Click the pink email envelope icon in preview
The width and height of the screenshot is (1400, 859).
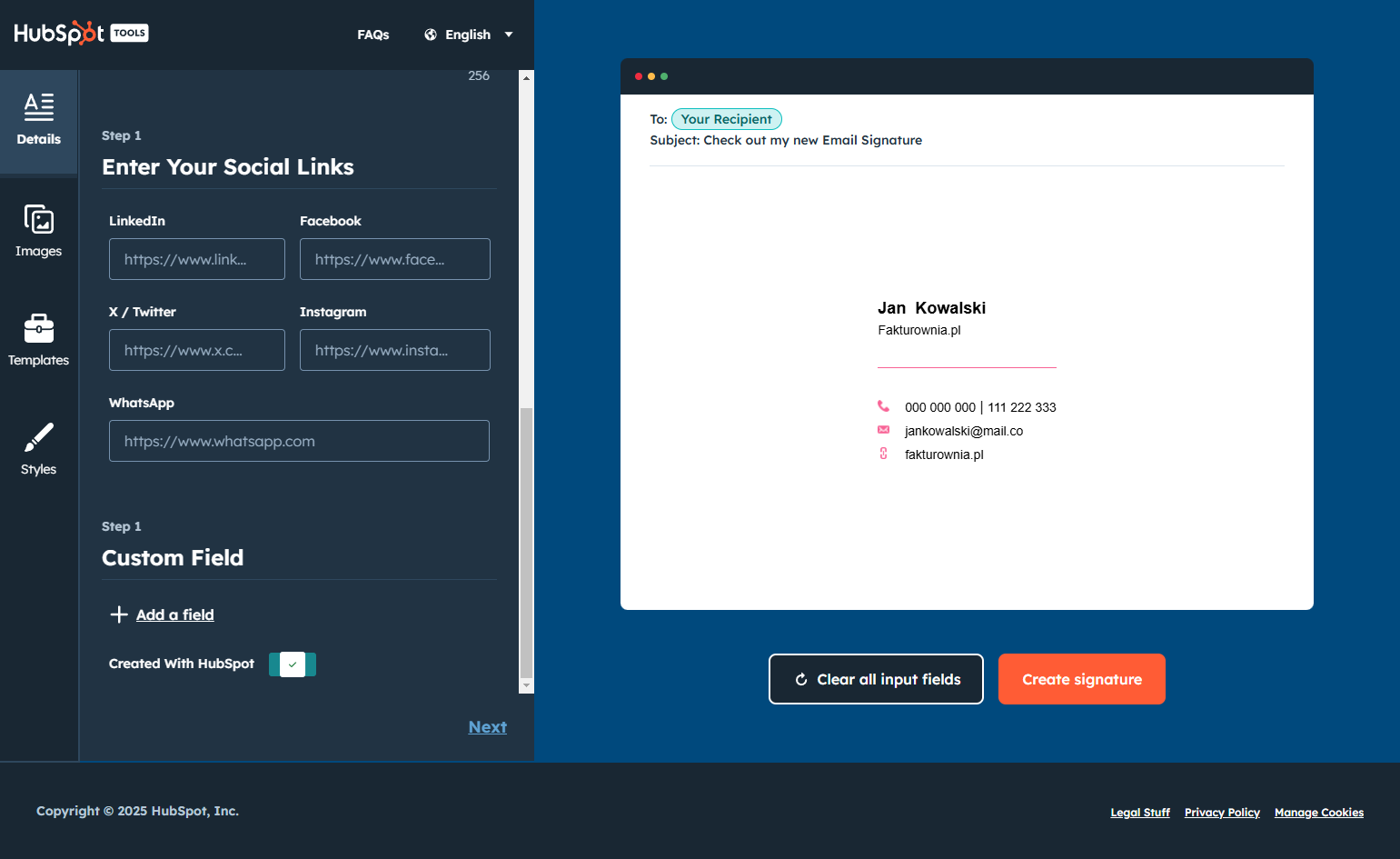[883, 430]
